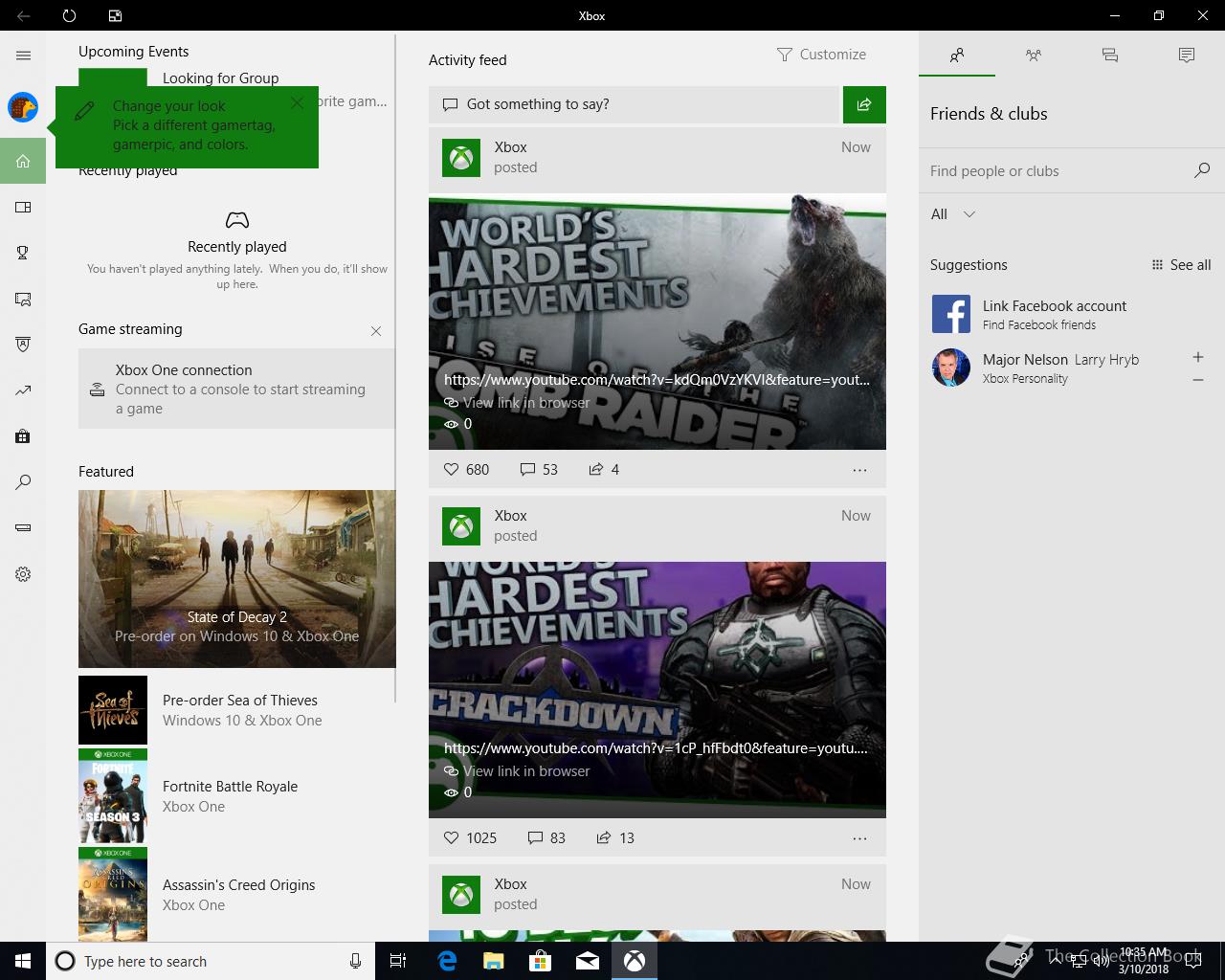Click the taskbar search box
Image resolution: width=1225 pixels, height=980 pixels.
tap(211, 961)
